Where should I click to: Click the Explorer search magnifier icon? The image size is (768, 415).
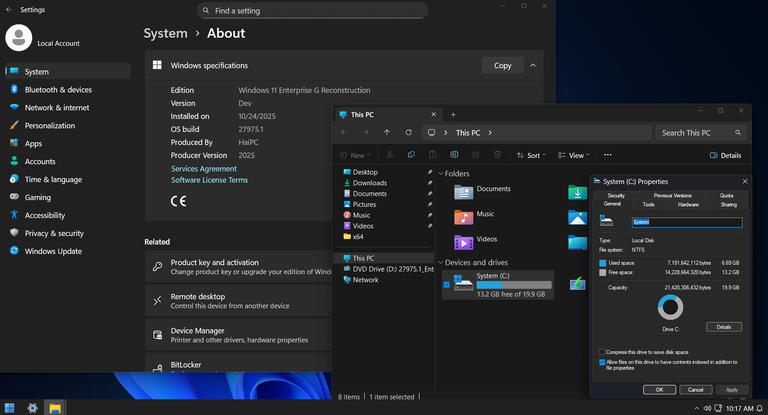(738, 132)
